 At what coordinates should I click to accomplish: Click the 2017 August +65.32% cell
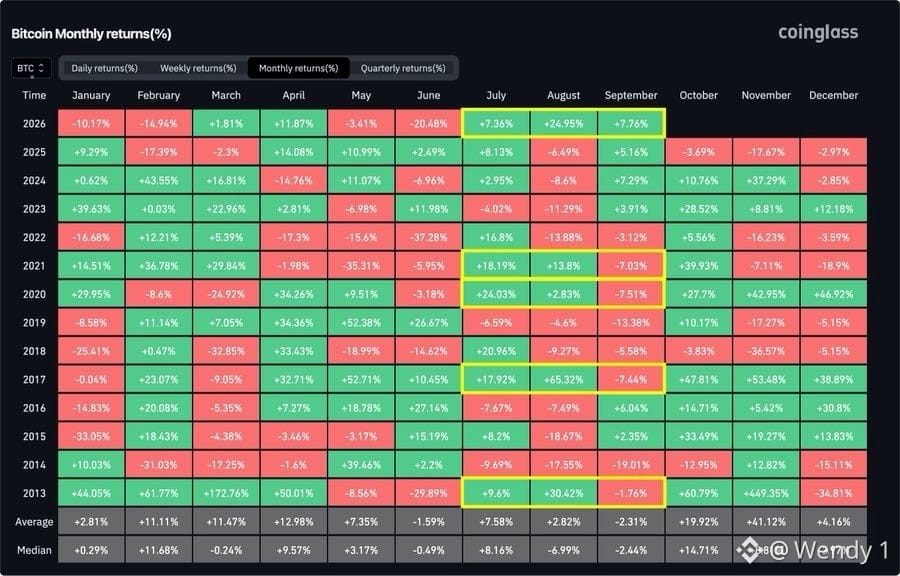click(564, 379)
